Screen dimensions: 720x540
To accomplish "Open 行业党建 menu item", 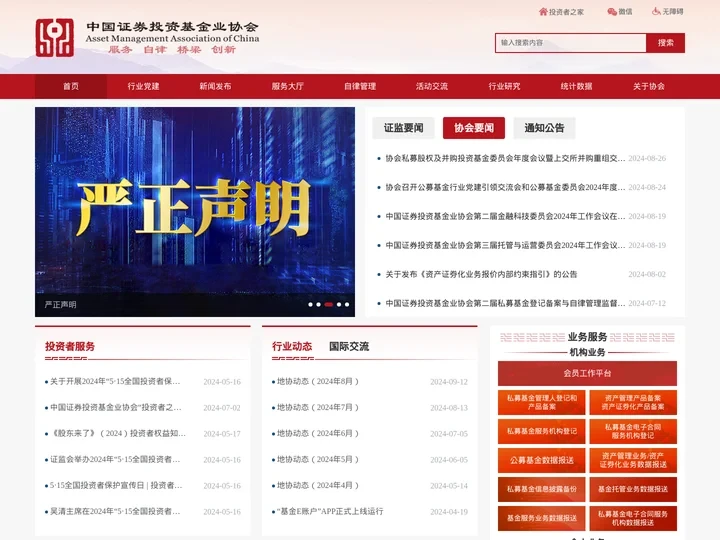I will point(143,86).
